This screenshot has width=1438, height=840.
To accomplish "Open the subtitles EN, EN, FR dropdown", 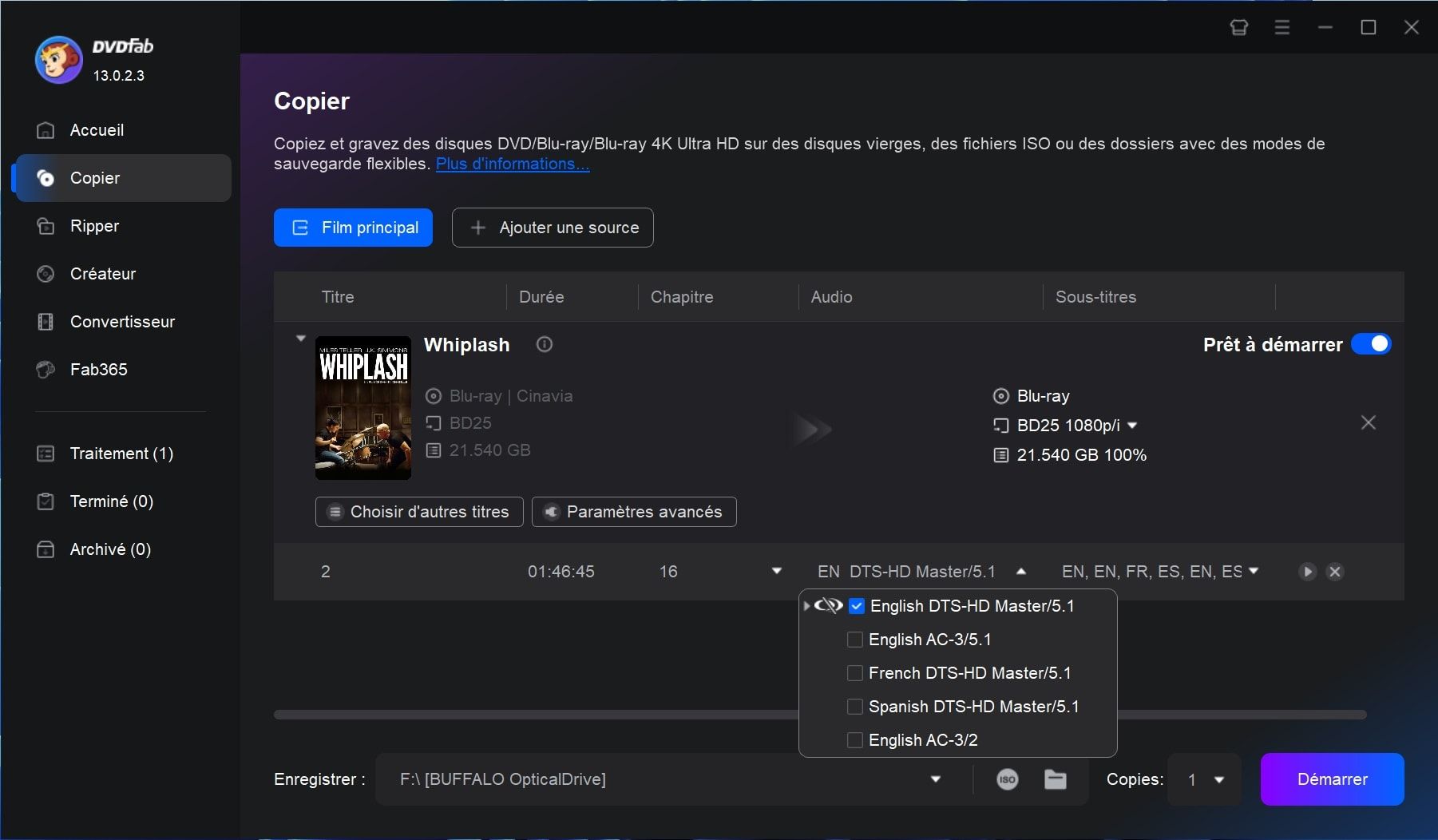I will [x=1254, y=571].
